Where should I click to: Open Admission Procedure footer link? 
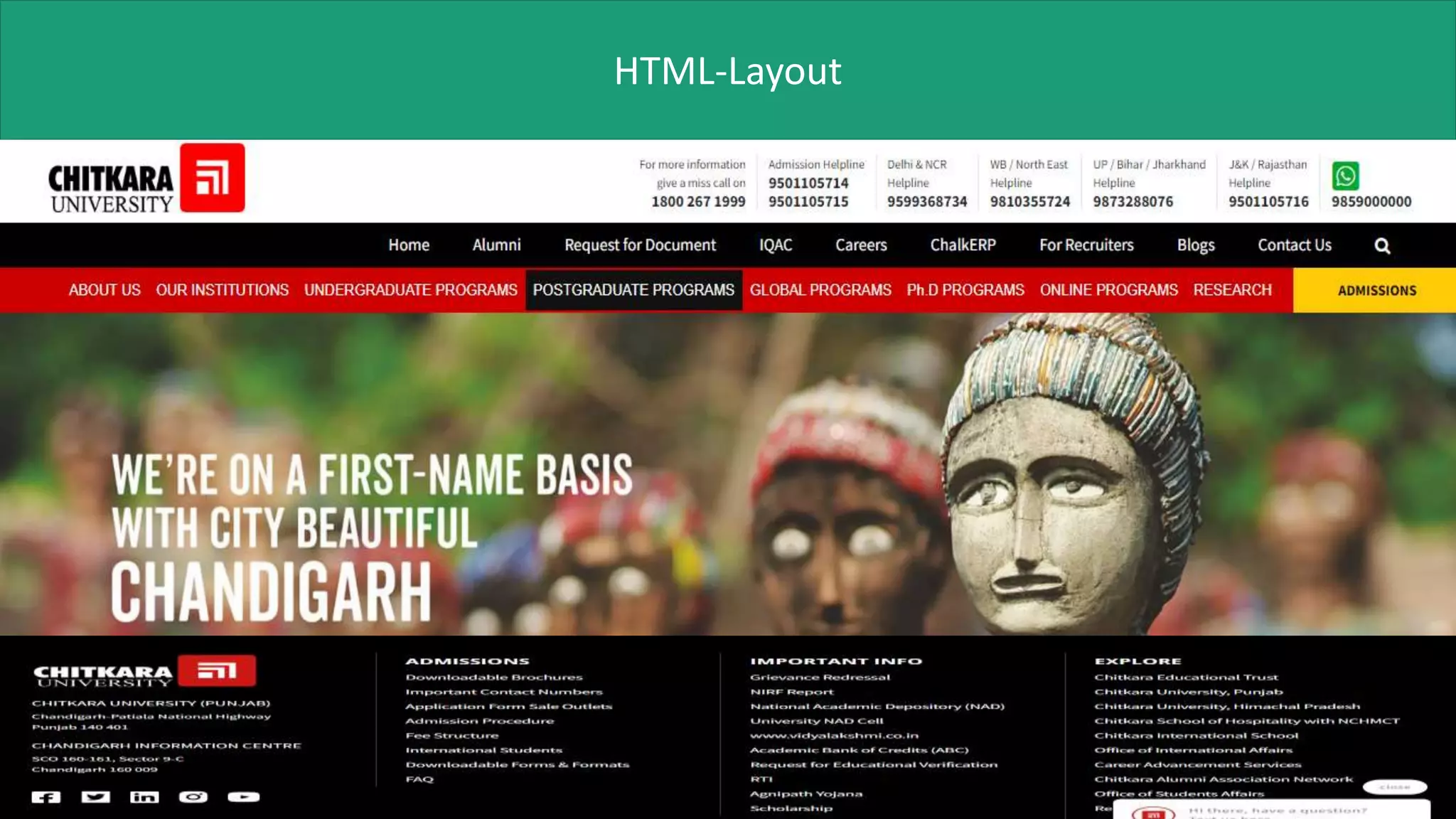click(x=480, y=721)
